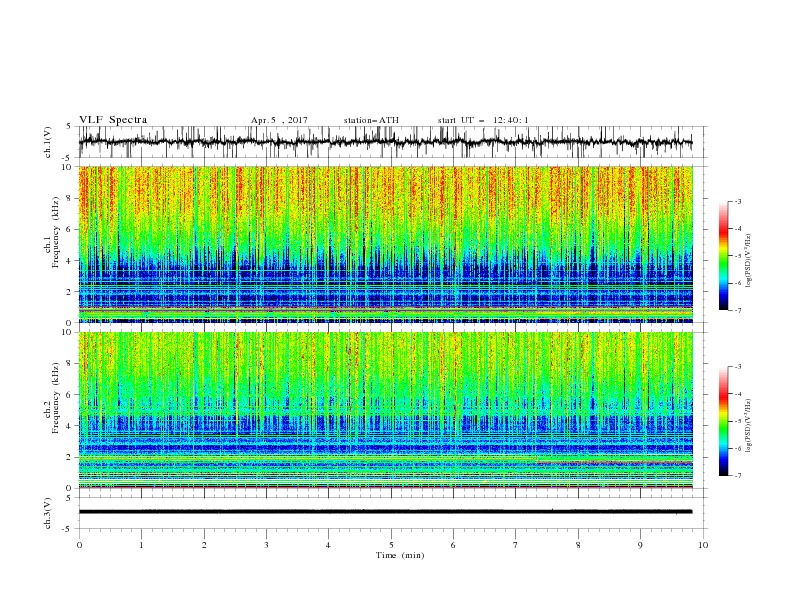Click the time axis tick label "9"
The width and height of the screenshot is (792, 612).
pyautogui.click(x=640, y=545)
